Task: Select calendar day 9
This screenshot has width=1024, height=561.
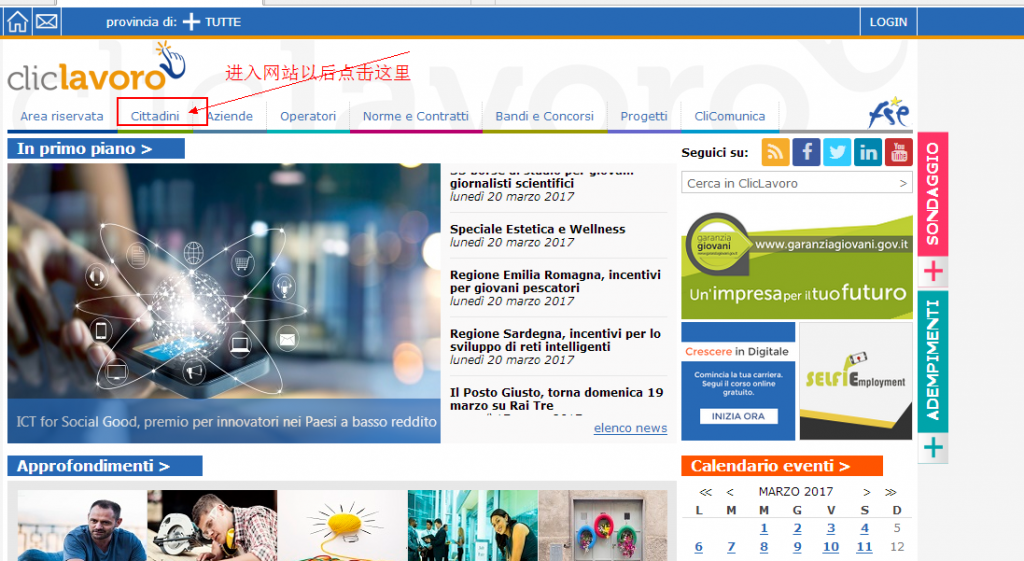Action: tap(797, 547)
